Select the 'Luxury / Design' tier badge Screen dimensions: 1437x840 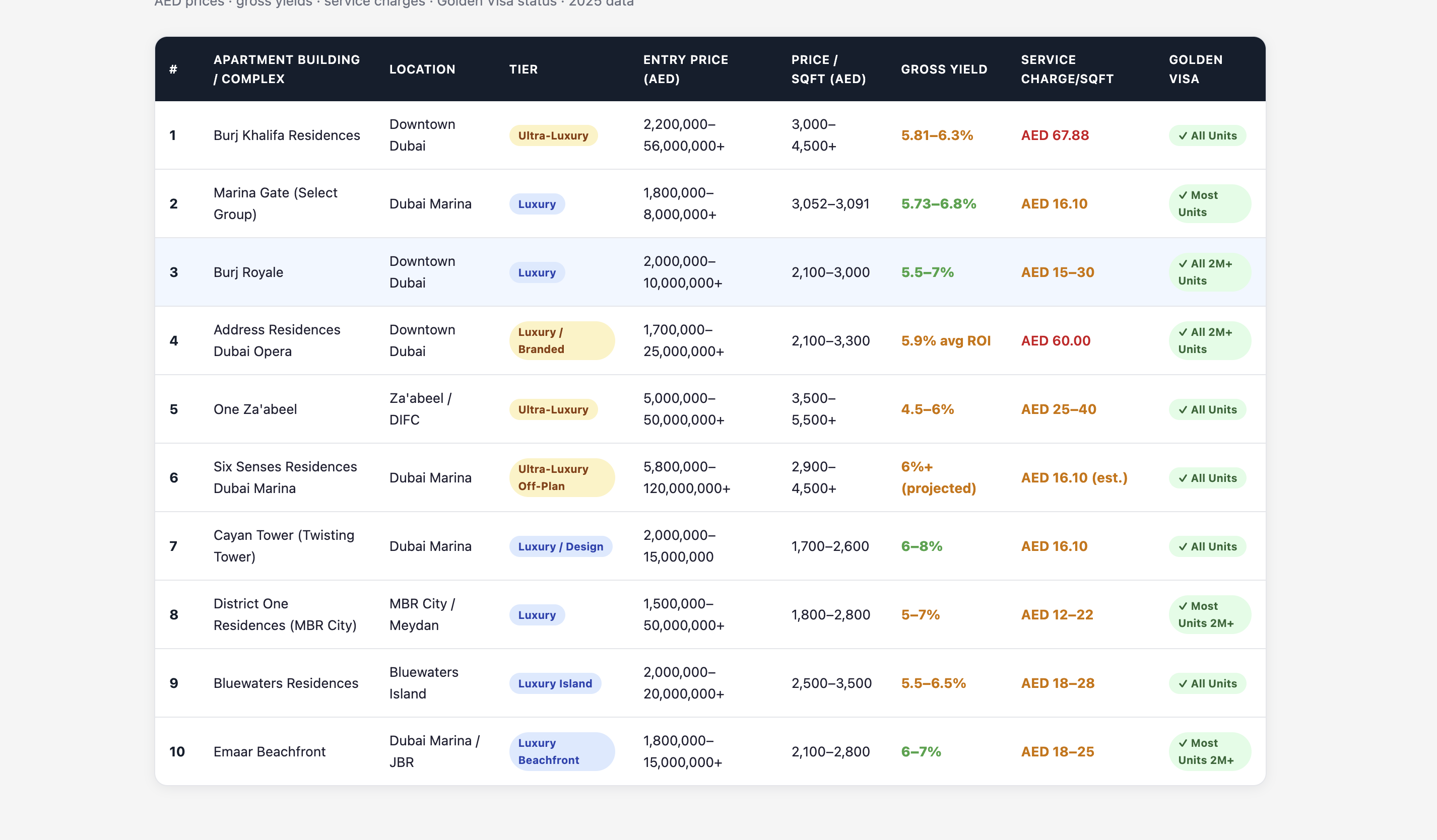coord(560,546)
